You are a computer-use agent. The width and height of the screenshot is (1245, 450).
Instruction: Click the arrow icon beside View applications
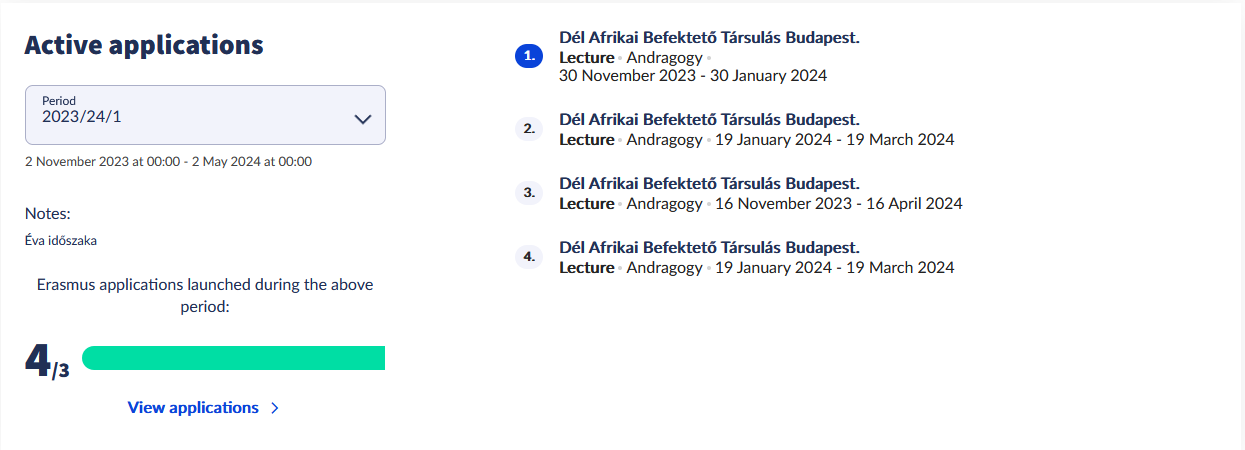275,408
